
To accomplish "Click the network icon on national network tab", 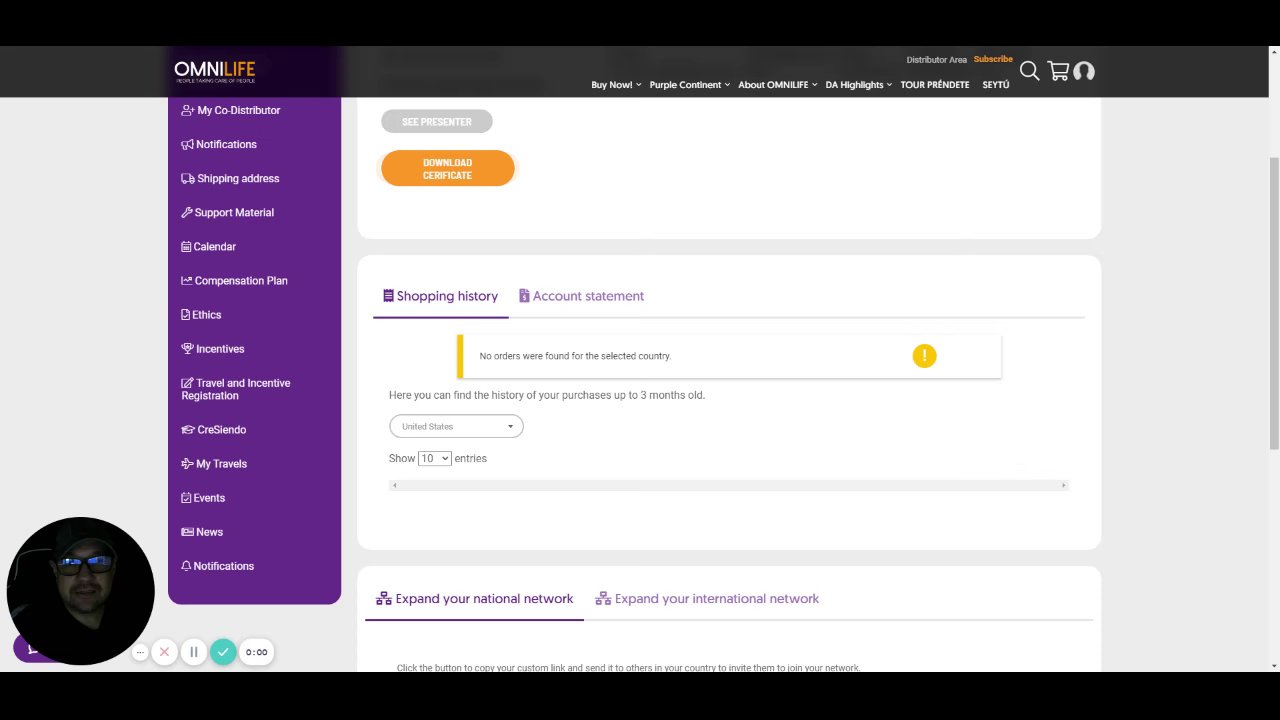I will coord(384,598).
